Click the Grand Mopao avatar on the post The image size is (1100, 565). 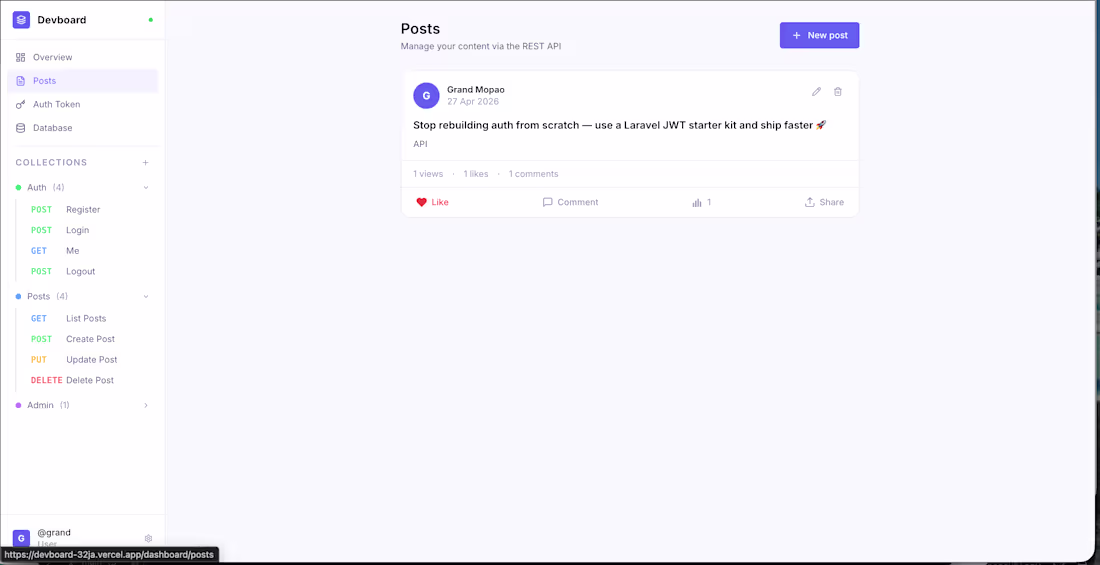(427, 95)
